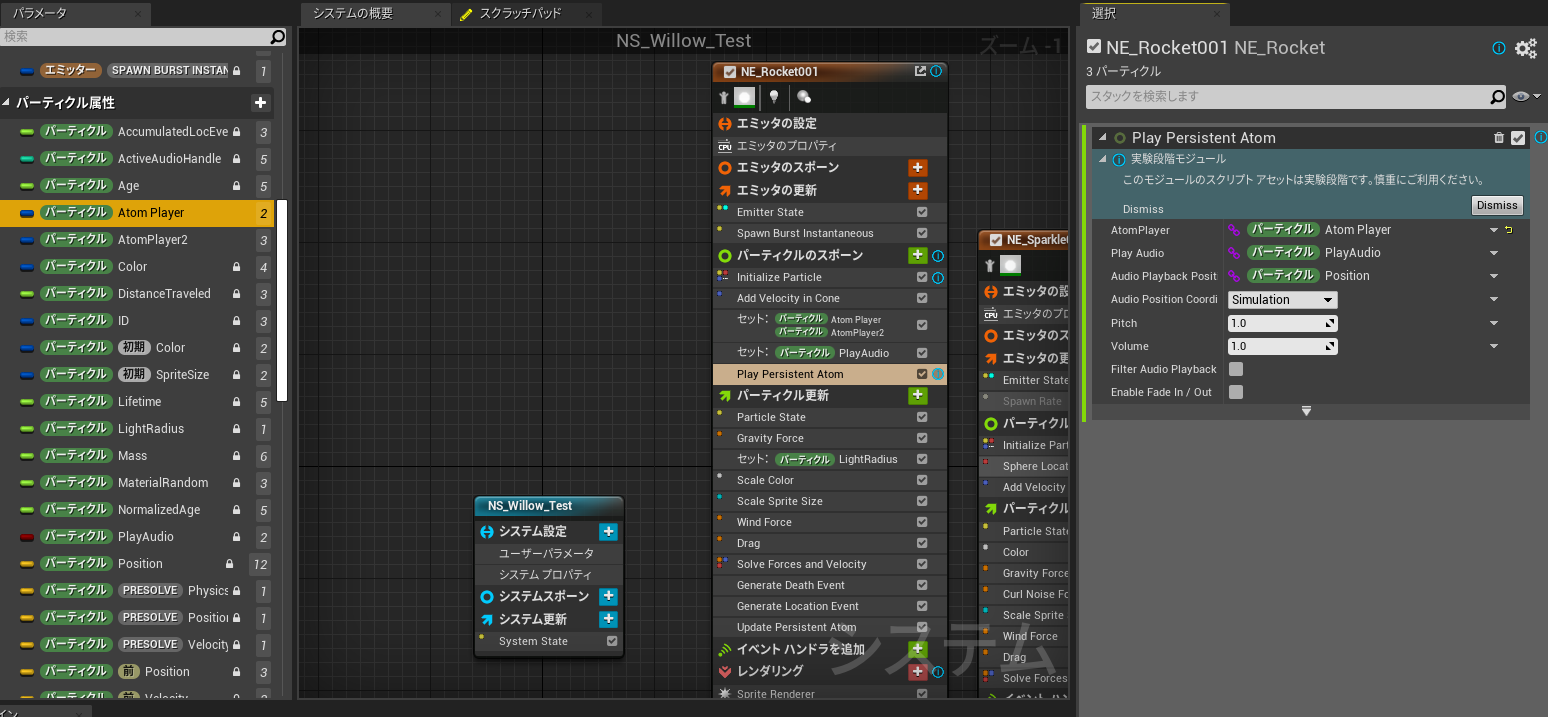This screenshot has height=717, width=1548.
Task: Add new パーティクル属性 with plus icon
Action: coord(260,103)
